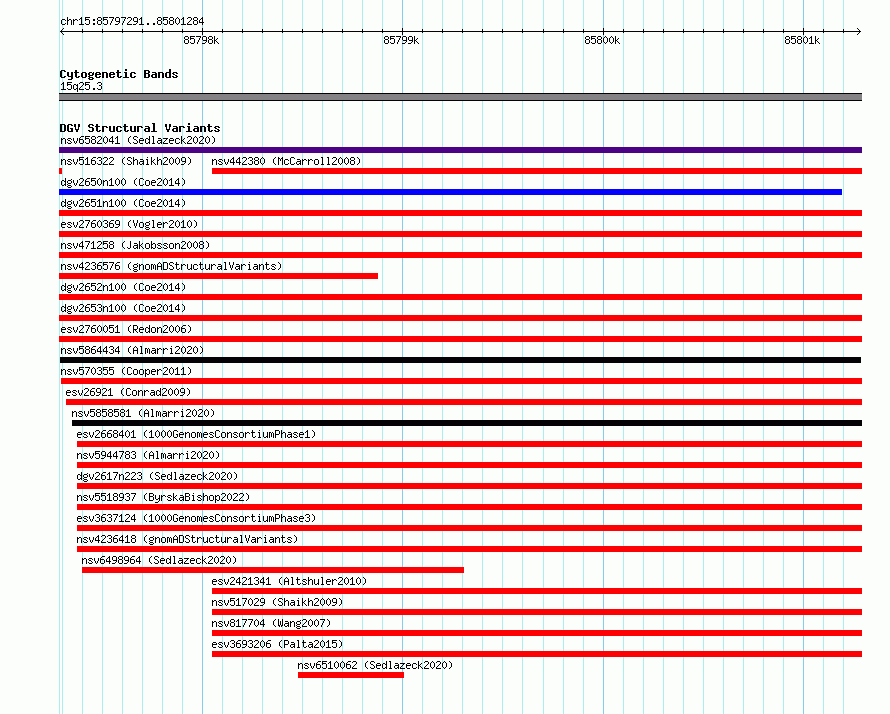Select the nsv516322 (Shaikh2009) label
Screen dimensions: 890x714
click(x=126, y=161)
